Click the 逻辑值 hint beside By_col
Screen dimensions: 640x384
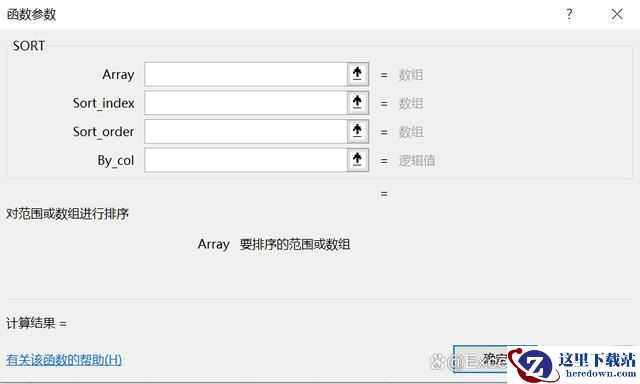tap(417, 160)
